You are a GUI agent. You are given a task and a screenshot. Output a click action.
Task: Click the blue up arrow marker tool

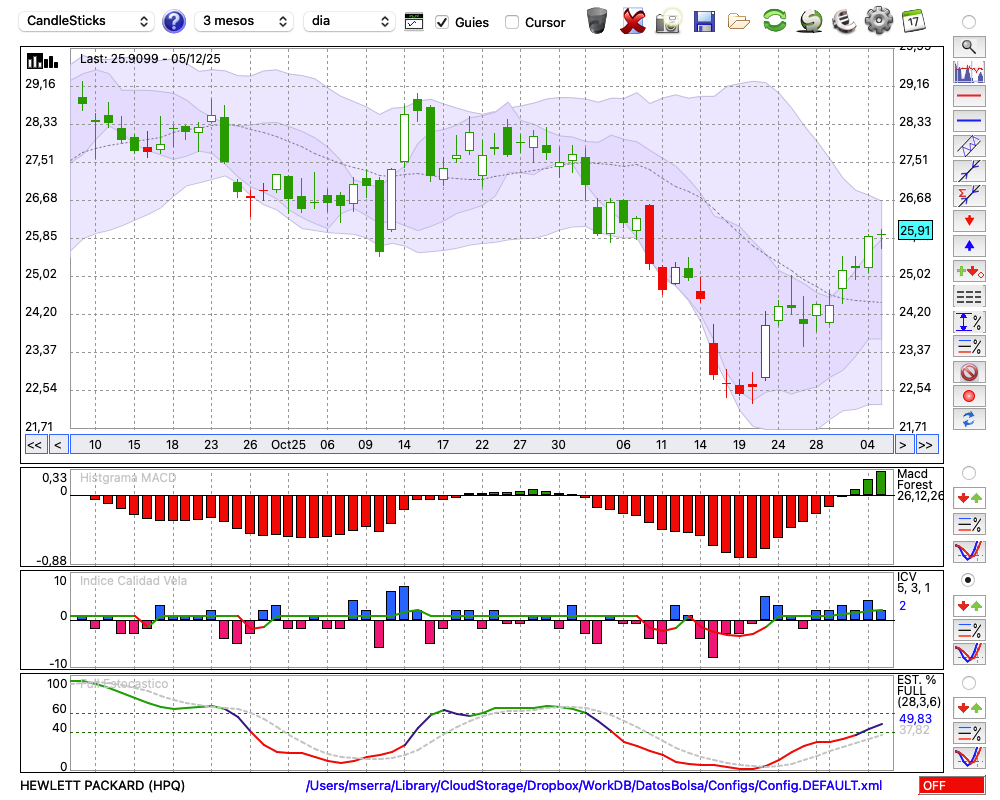point(969,246)
